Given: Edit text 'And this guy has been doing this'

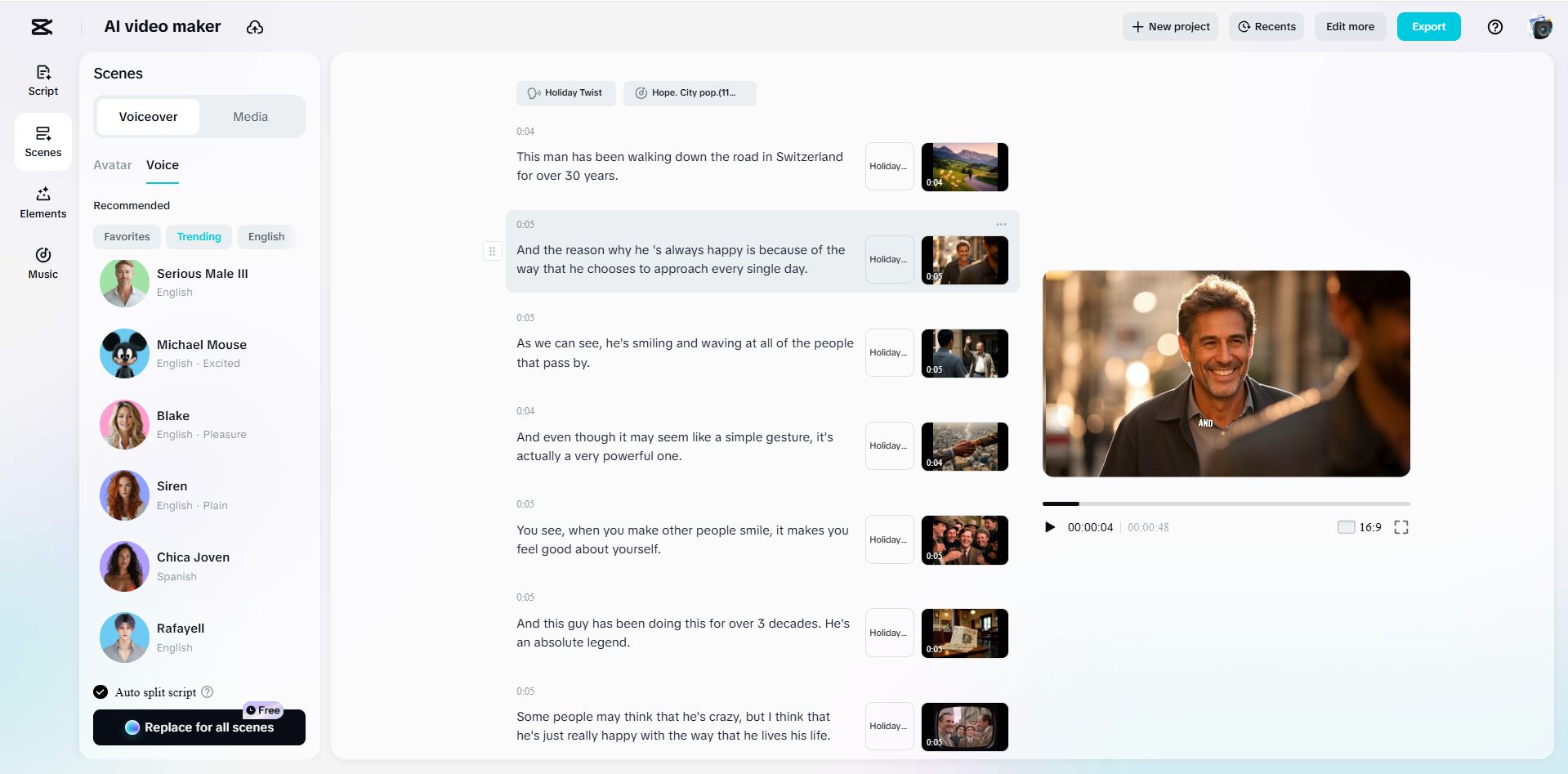Looking at the screenshot, I should tap(683, 633).
